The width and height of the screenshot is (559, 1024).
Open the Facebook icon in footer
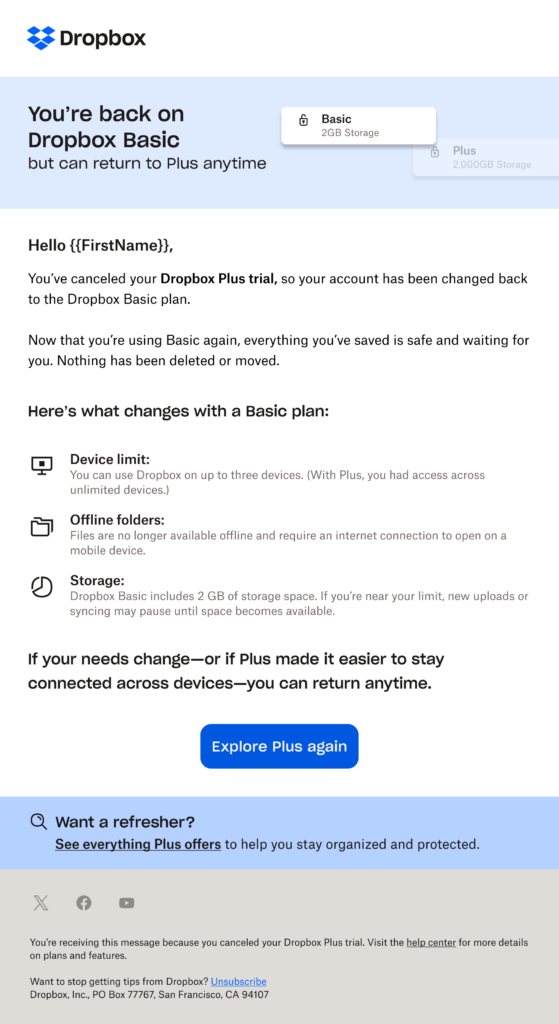click(84, 903)
